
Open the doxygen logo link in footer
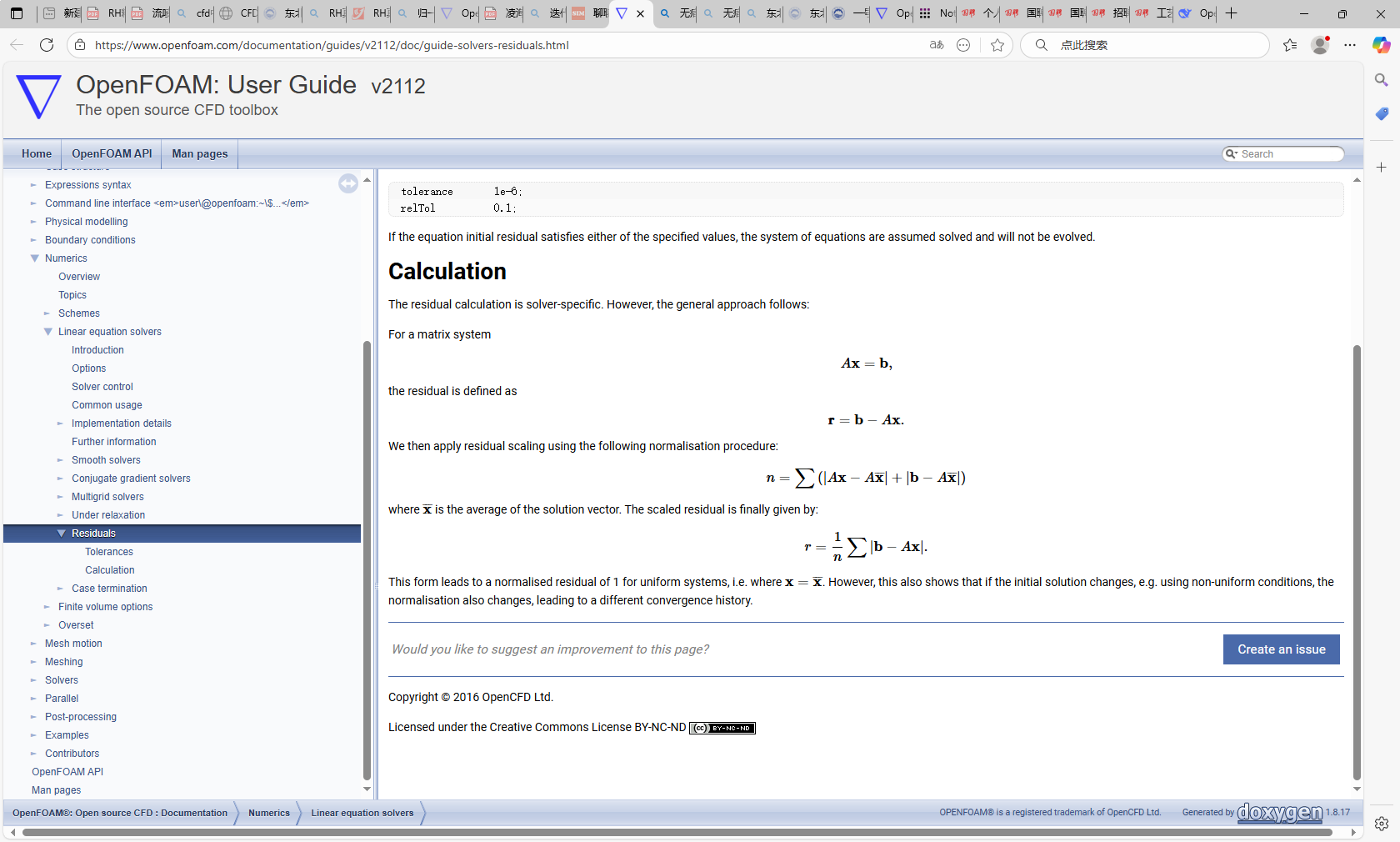1279,813
